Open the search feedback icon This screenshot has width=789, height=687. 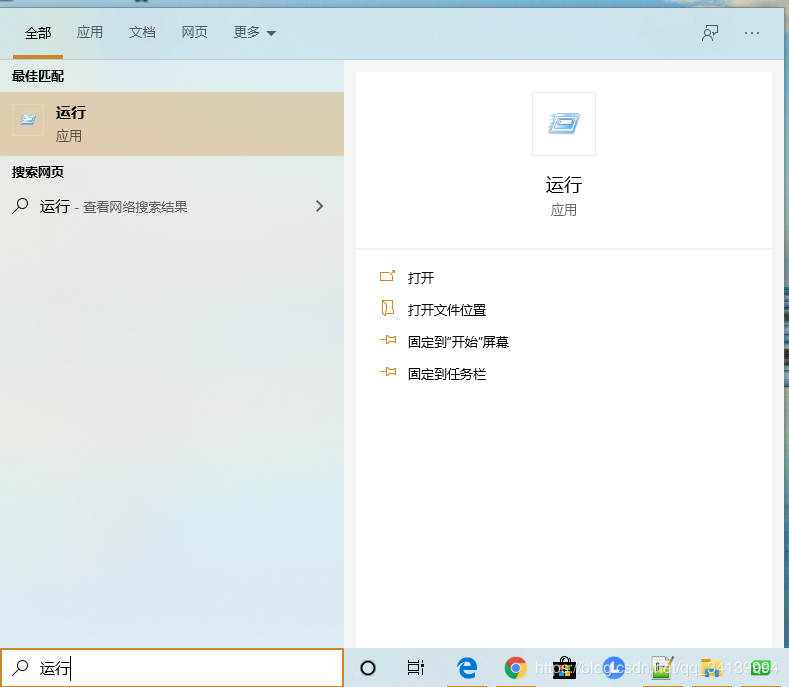point(710,33)
